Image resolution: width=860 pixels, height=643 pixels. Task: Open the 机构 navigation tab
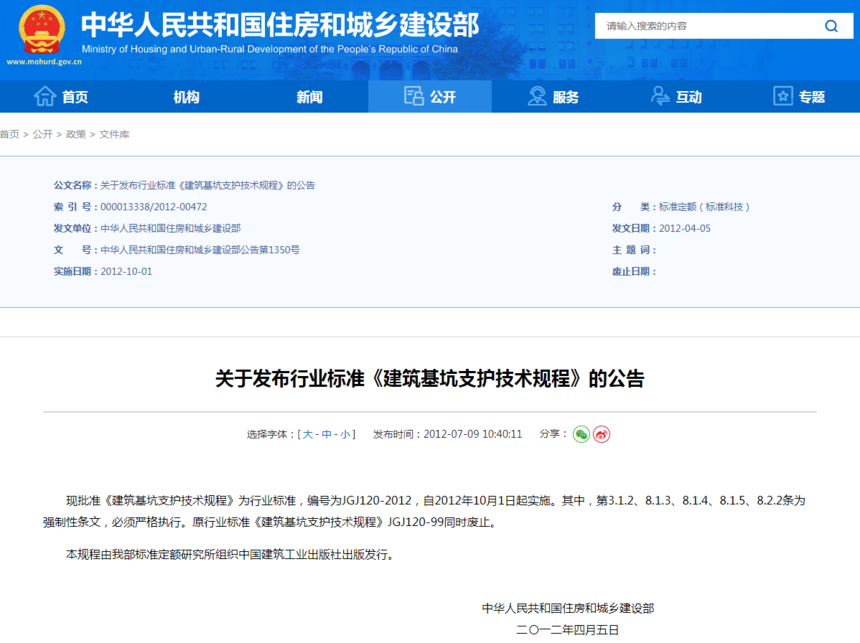pos(186,97)
